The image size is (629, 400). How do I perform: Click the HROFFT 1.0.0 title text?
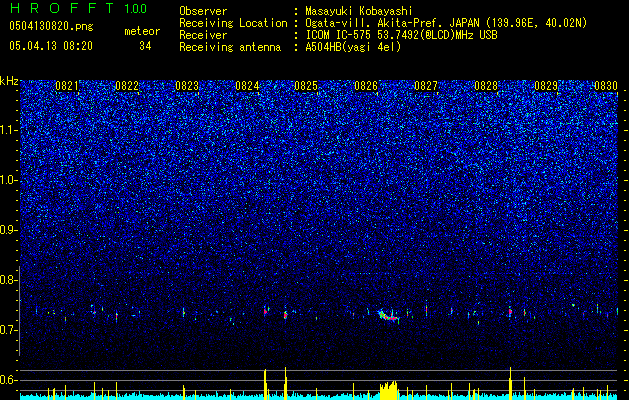tap(78, 8)
